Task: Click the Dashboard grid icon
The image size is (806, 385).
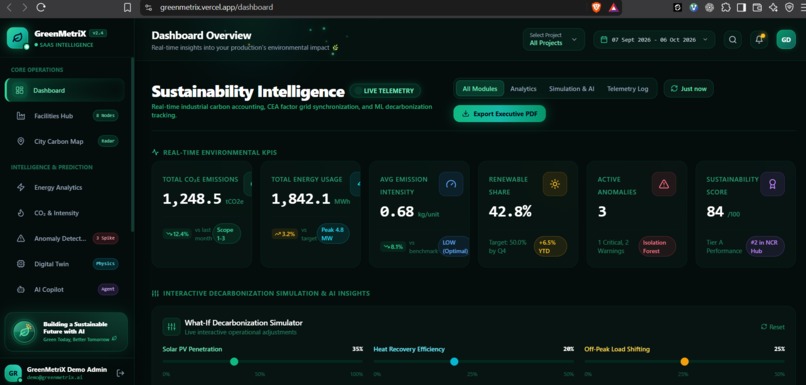Action: click(20, 90)
